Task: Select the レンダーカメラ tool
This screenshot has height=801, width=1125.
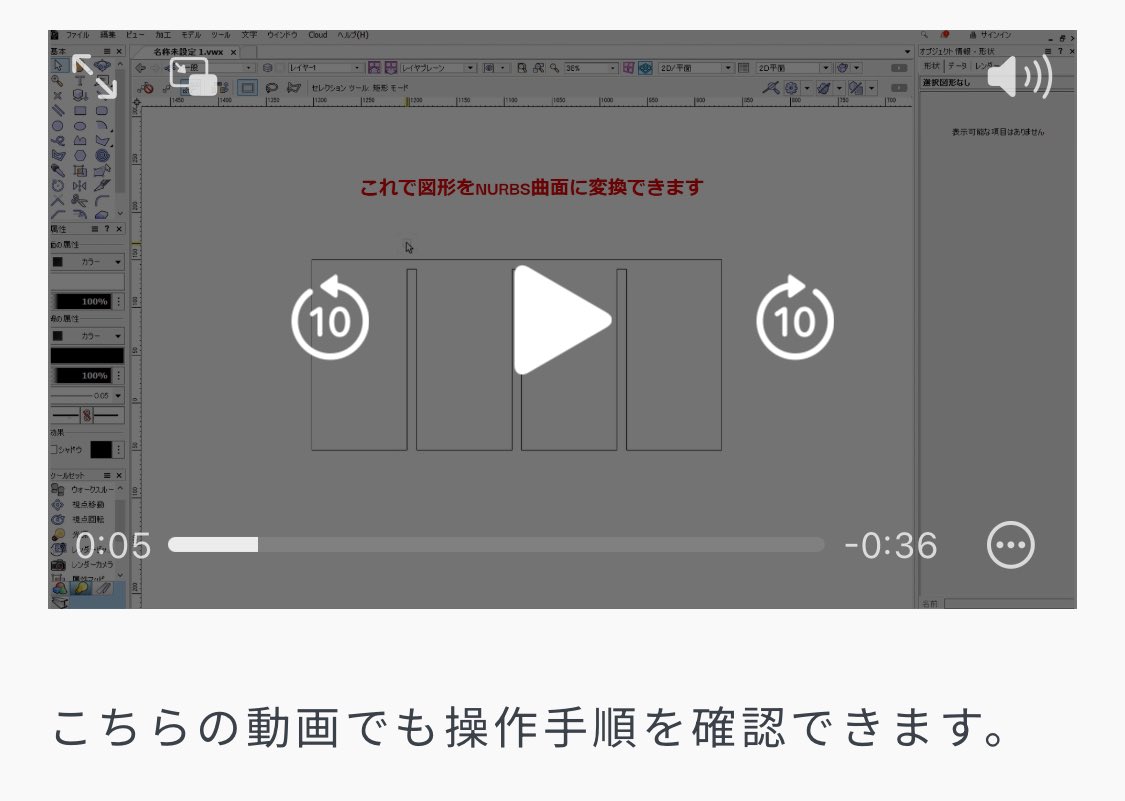Action: (x=83, y=565)
